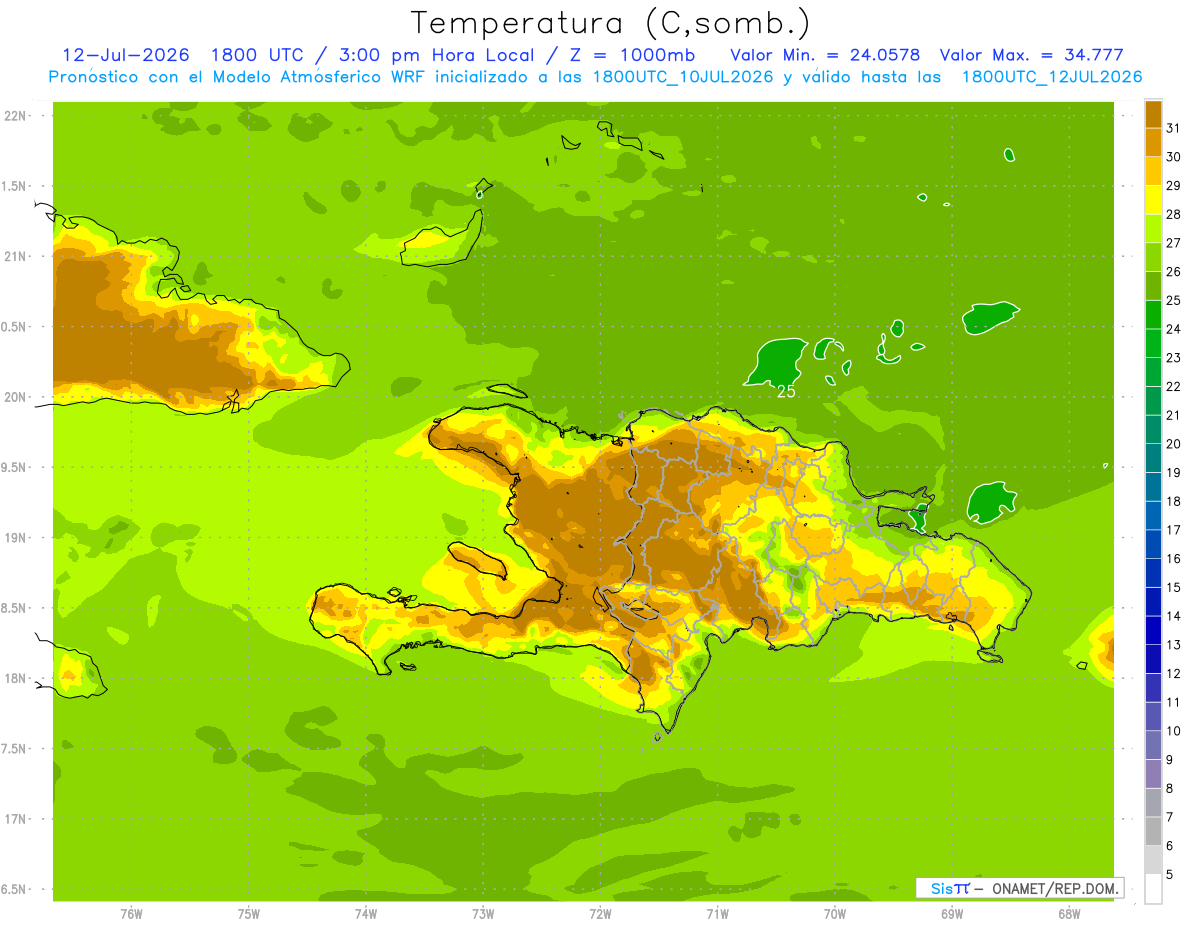
Task: Click the "18N" latitude axis label
Action: tap(15, 678)
